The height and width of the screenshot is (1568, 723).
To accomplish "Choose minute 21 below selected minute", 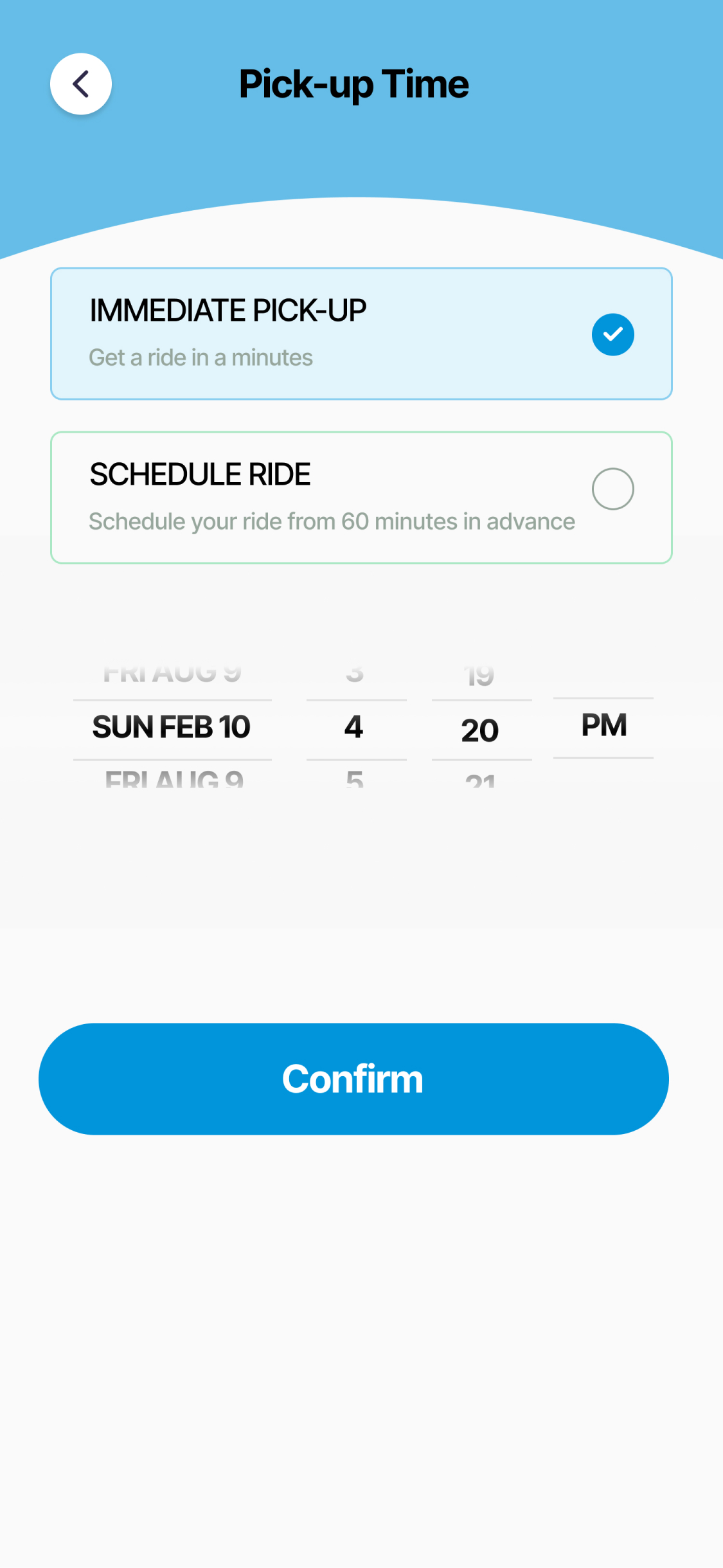I will (x=480, y=780).
